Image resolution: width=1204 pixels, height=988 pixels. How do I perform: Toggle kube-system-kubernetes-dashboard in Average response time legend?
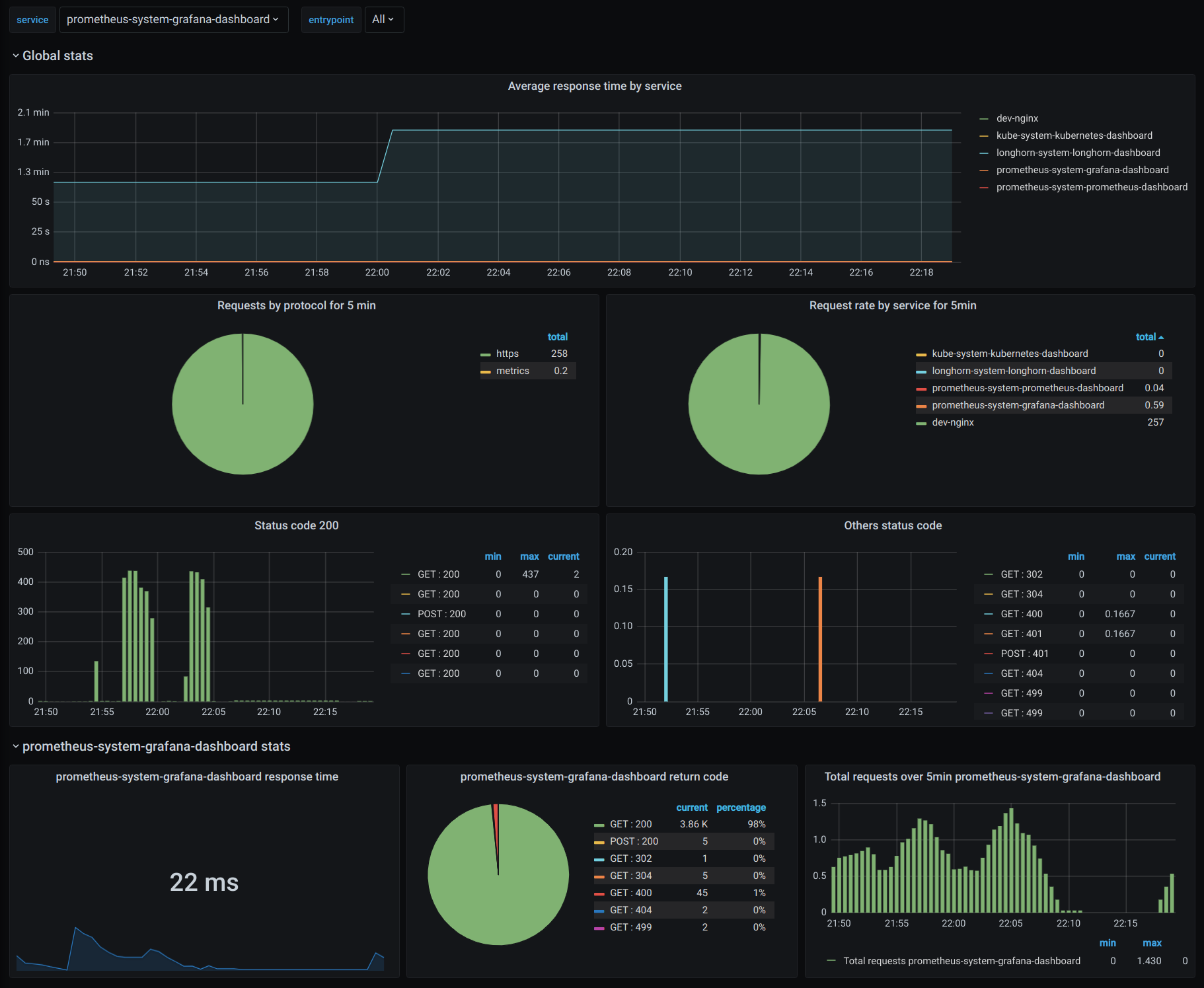point(1074,136)
